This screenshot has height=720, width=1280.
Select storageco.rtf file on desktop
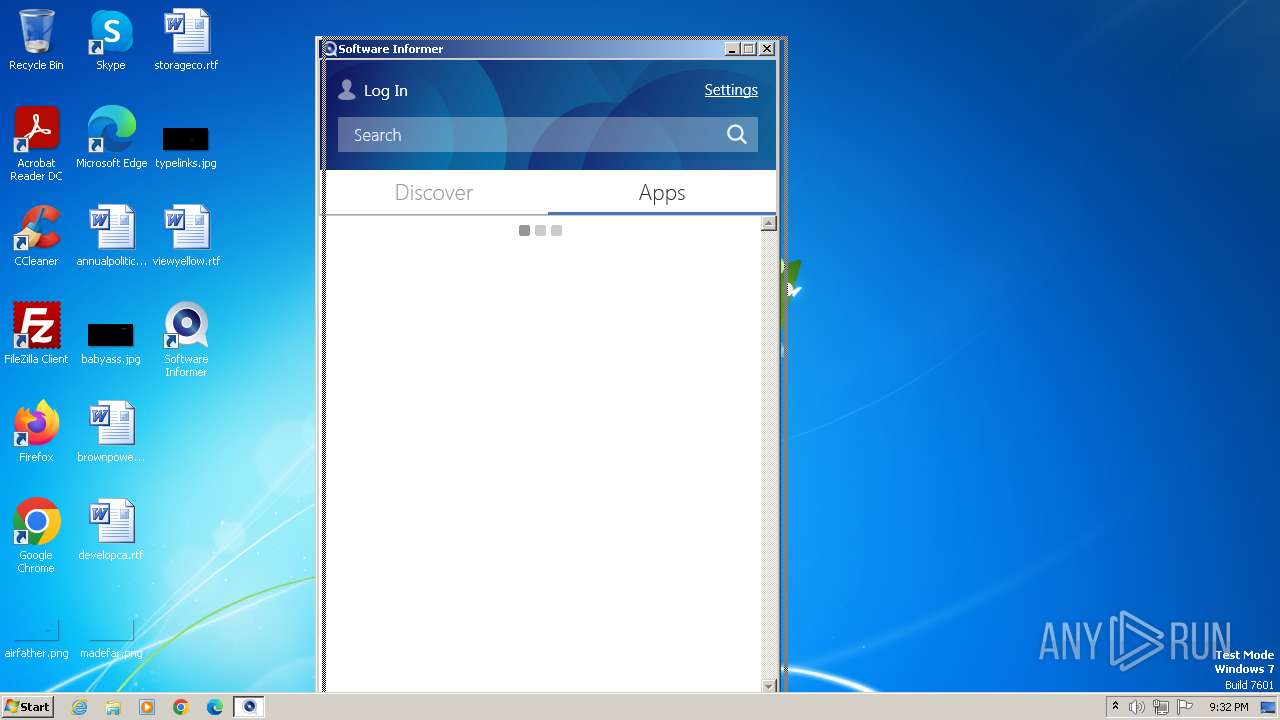coord(186,40)
